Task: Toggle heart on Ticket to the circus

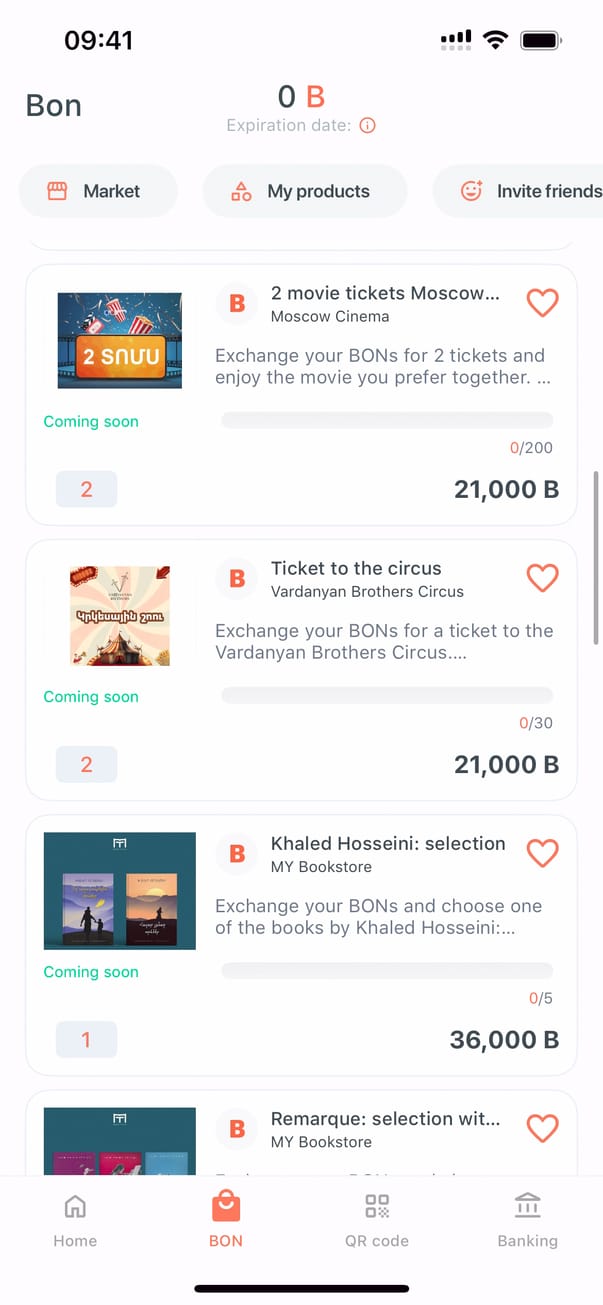Action: click(542, 577)
